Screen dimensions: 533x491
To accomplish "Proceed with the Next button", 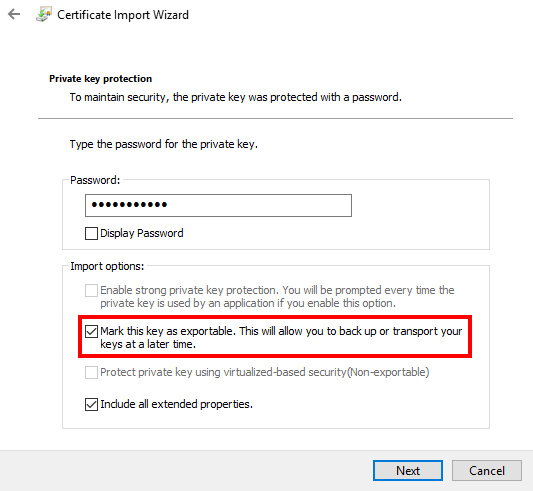I will [x=408, y=471].
